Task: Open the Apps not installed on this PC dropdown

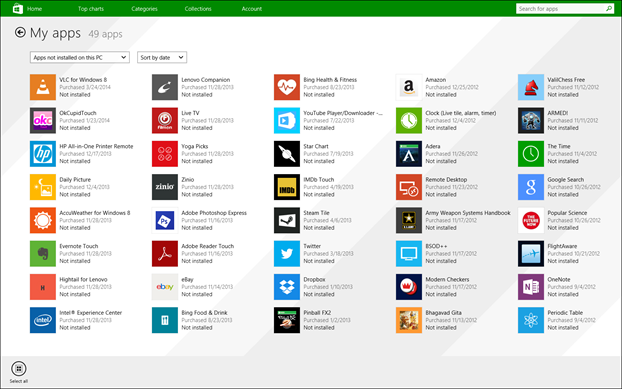Action: pyautogui.click(x=80, y=57)
